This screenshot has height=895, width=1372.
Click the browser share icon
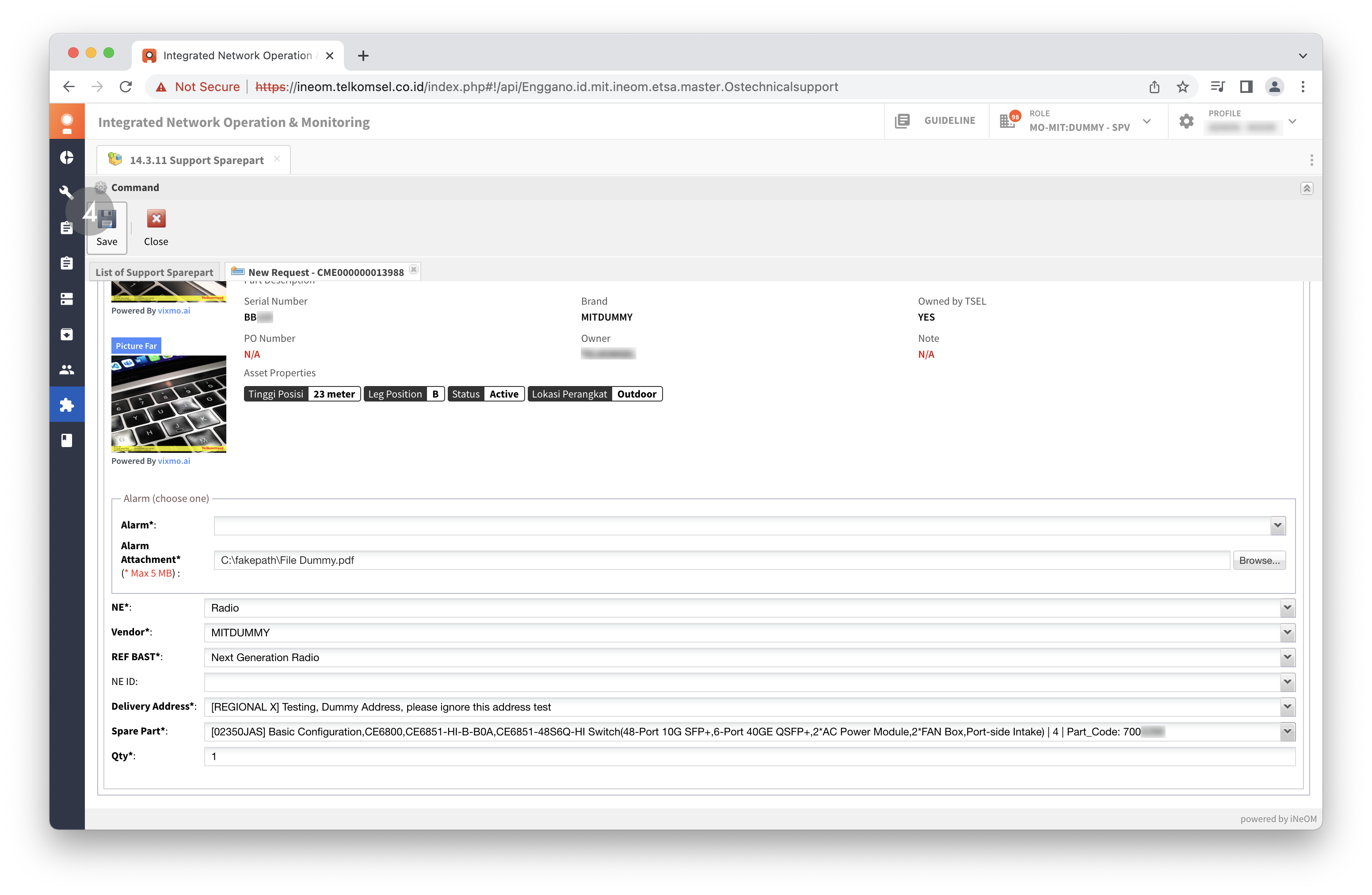pos(1154,87)
